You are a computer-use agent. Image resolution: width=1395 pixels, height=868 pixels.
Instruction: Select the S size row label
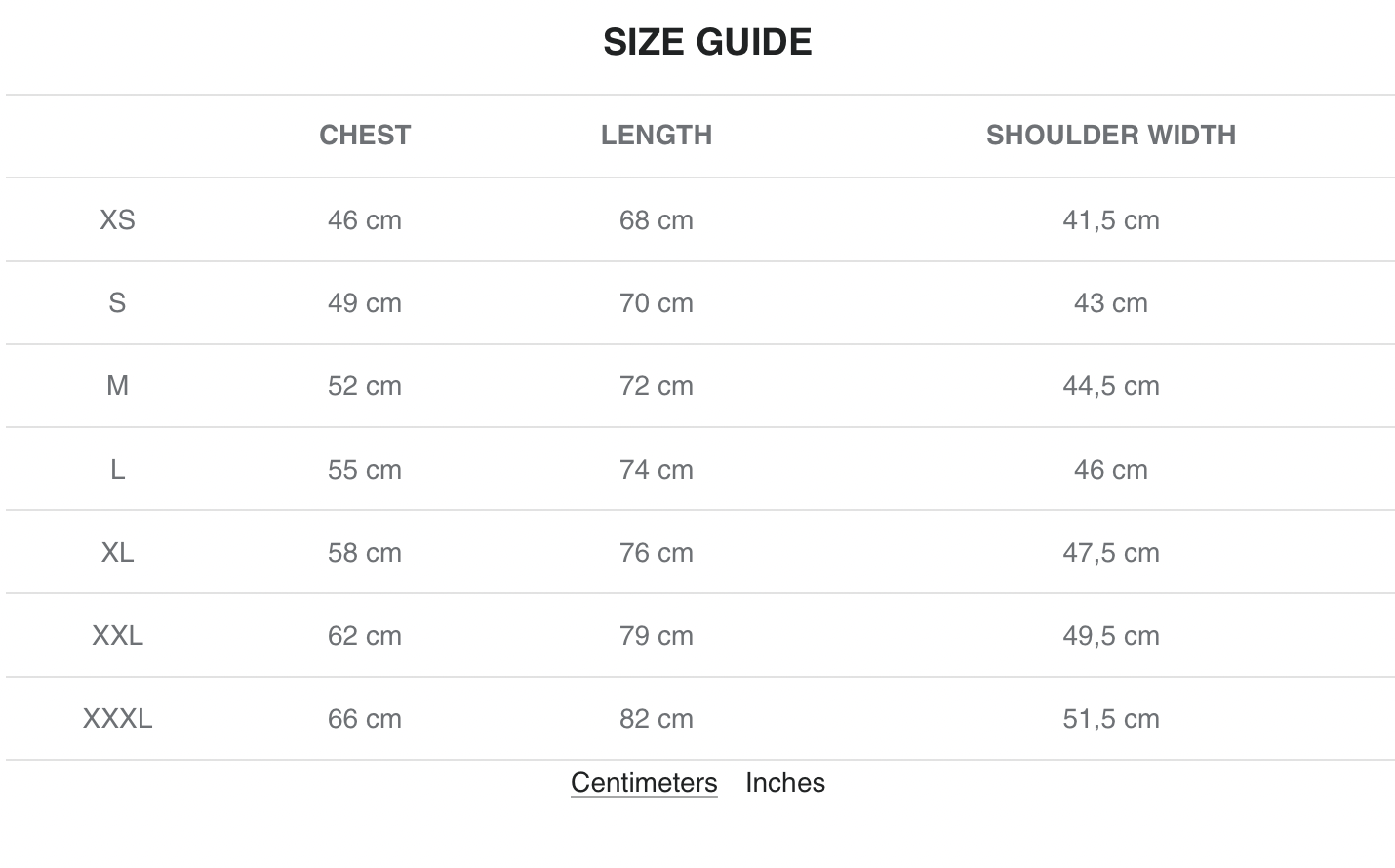point(117,302)
